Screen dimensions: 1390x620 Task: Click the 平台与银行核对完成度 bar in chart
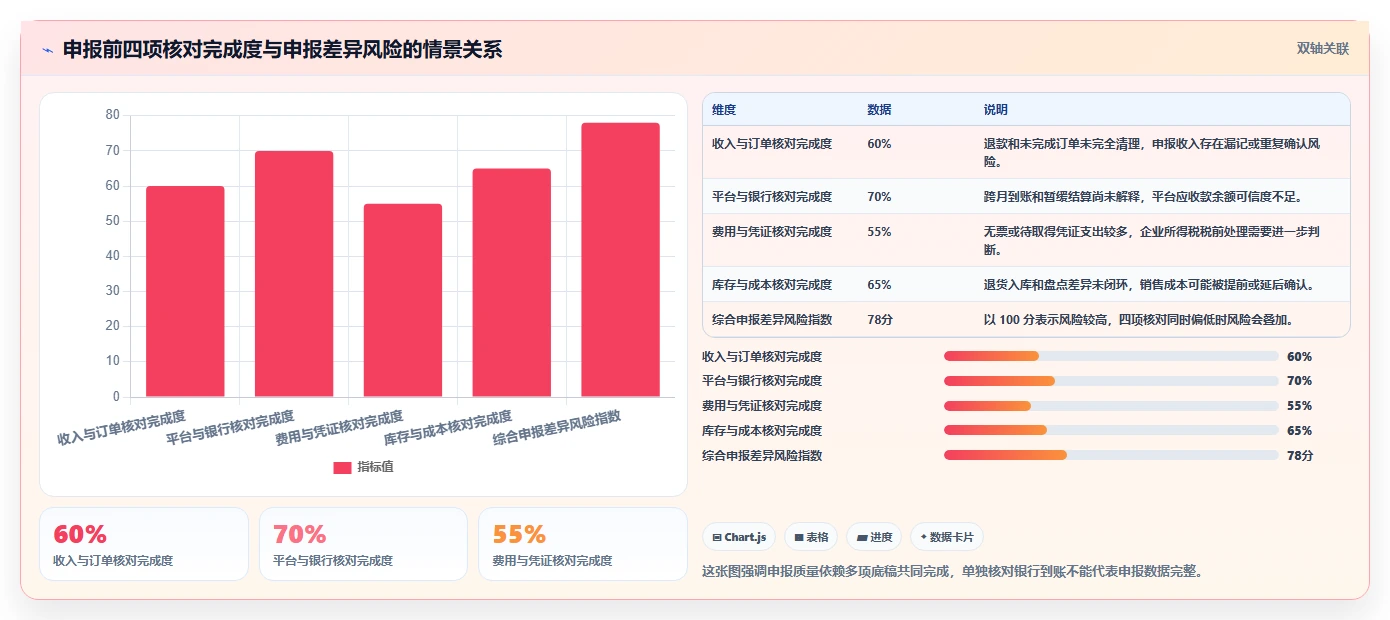[294, 274]
